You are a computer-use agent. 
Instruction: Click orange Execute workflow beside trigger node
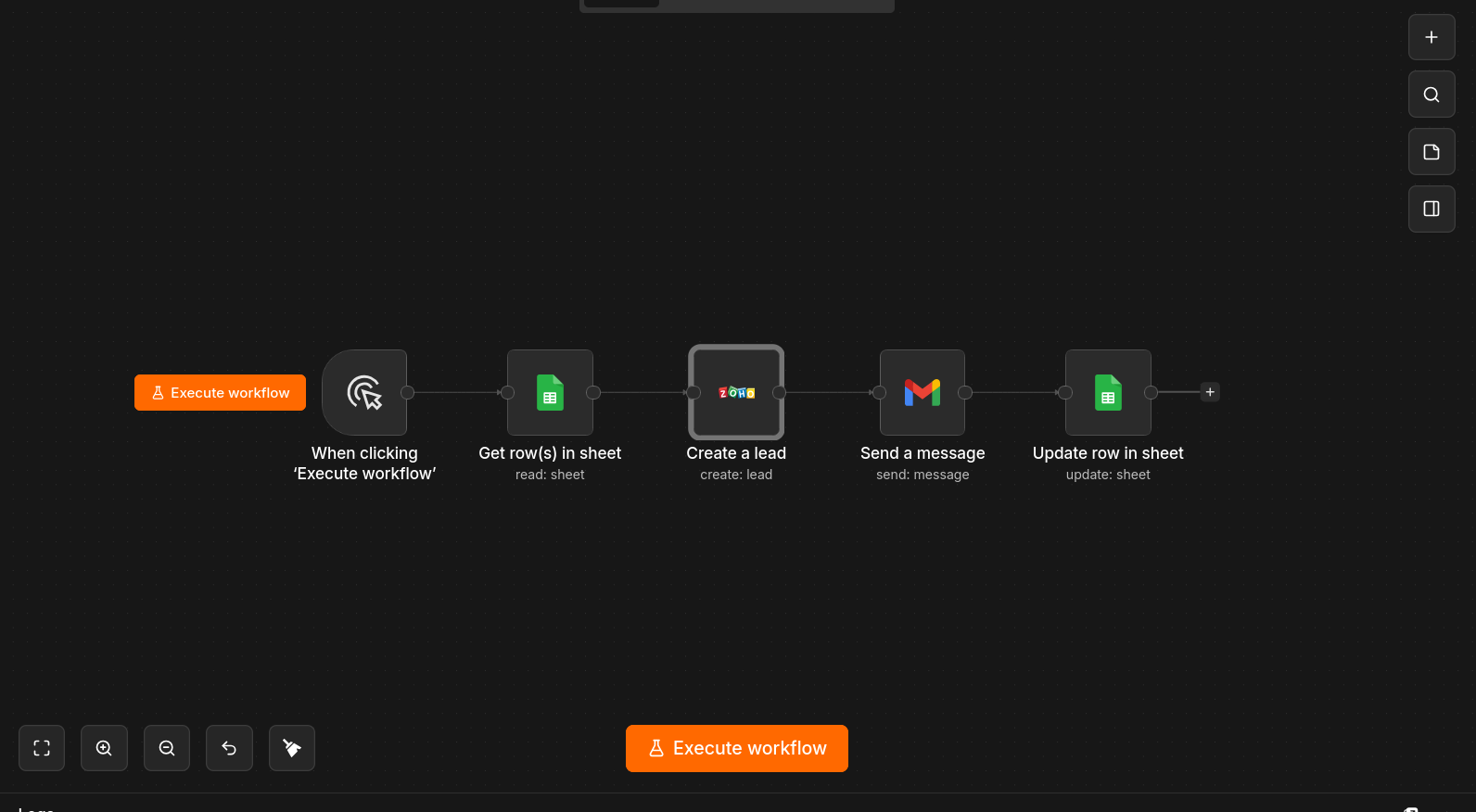pyautogui.click(x=220, y=392)
